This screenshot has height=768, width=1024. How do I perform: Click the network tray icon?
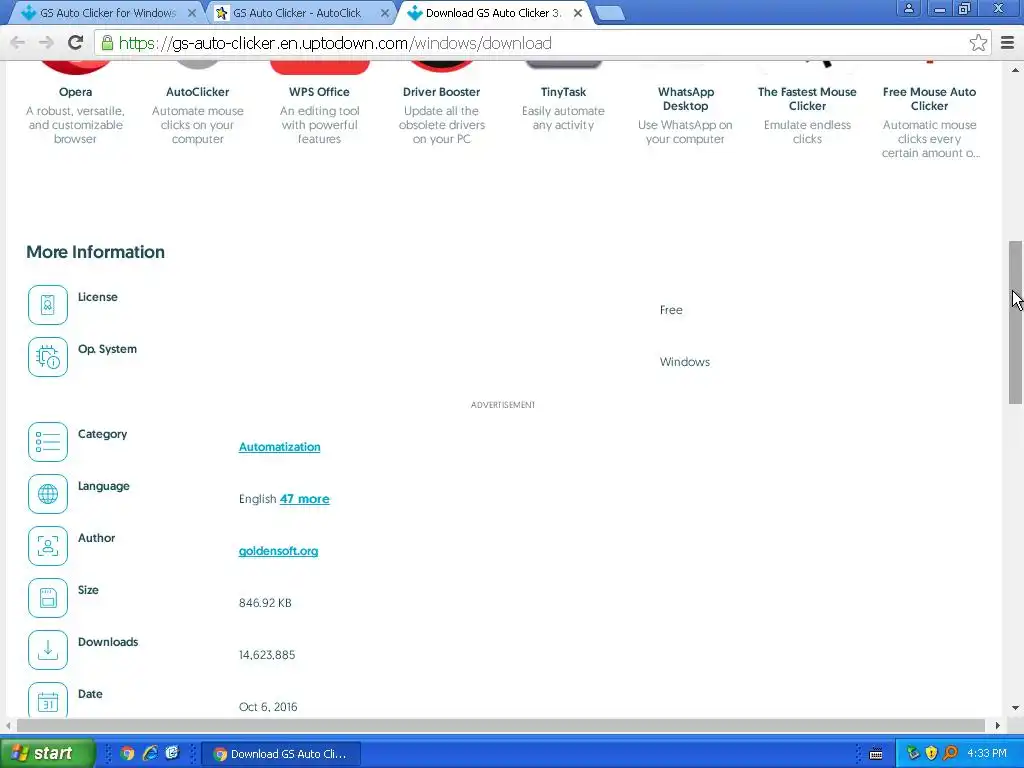coord(913,754)
